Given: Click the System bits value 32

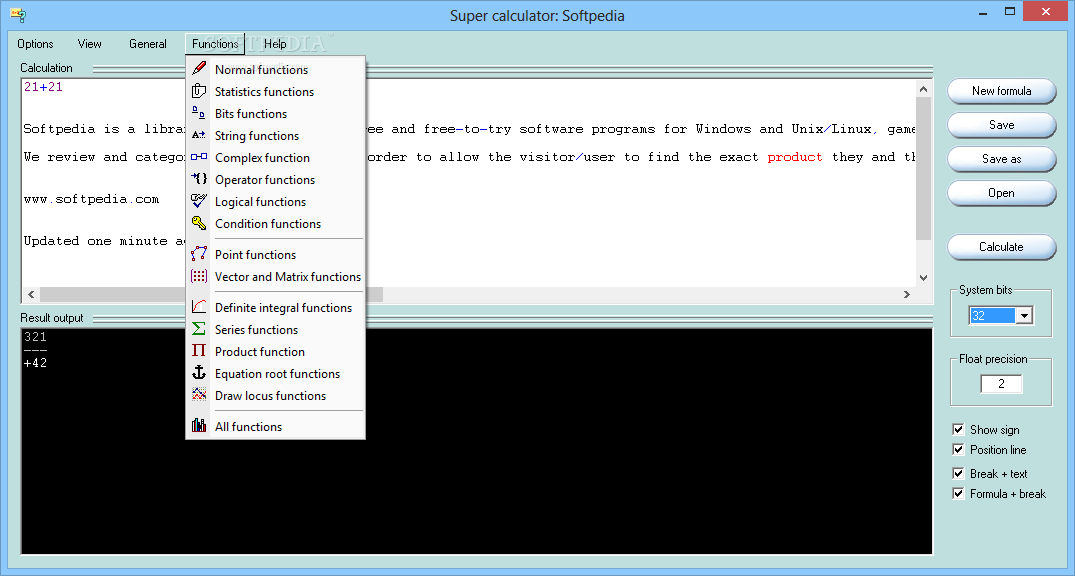Looking at the screenshot, I should pyautogui.click(x=993, y=315).
